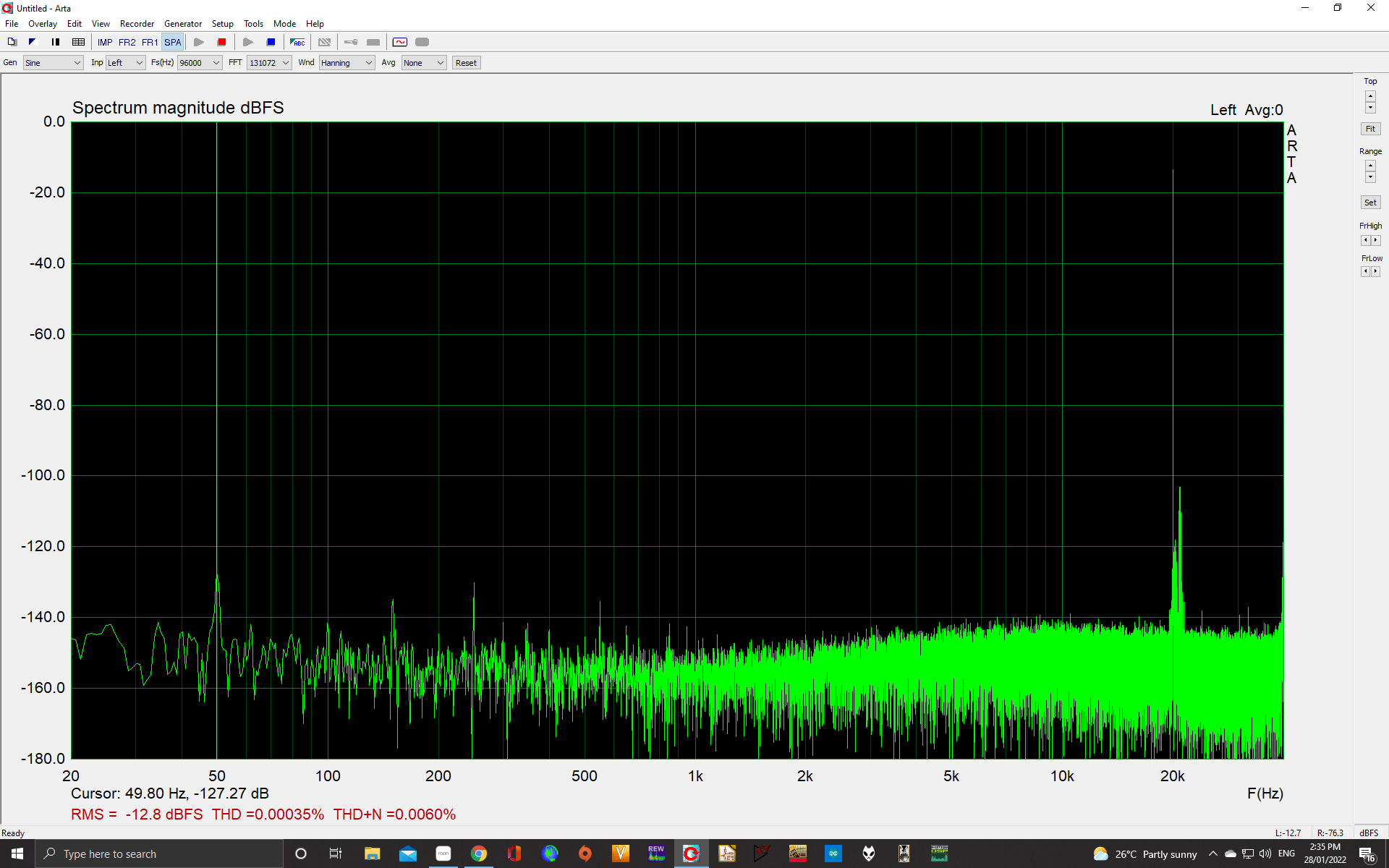
Task: Click the gray rounded rectangle toolbar icon
Action: pos(422,42)
